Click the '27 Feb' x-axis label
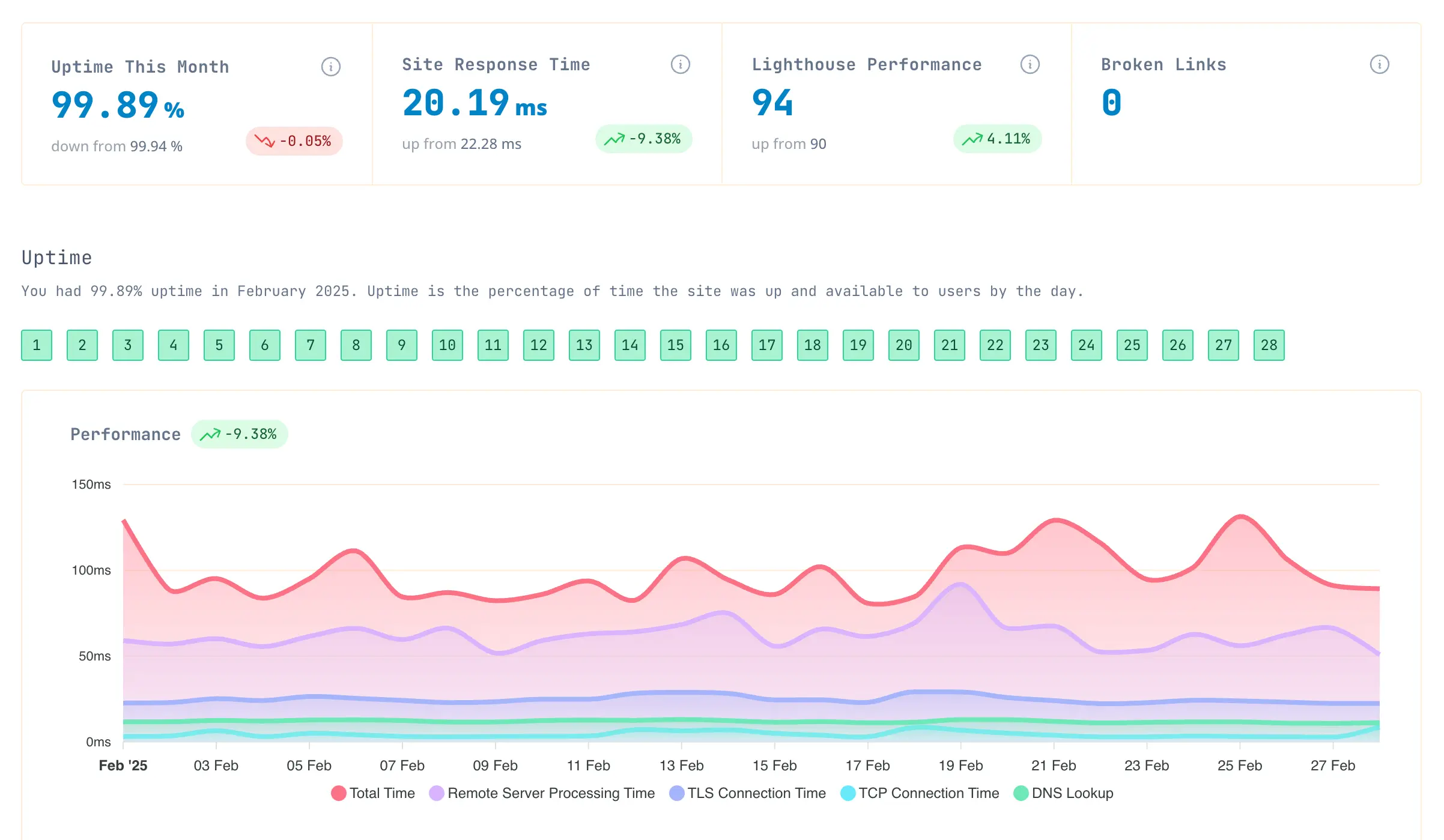 tap(1332, 766)
